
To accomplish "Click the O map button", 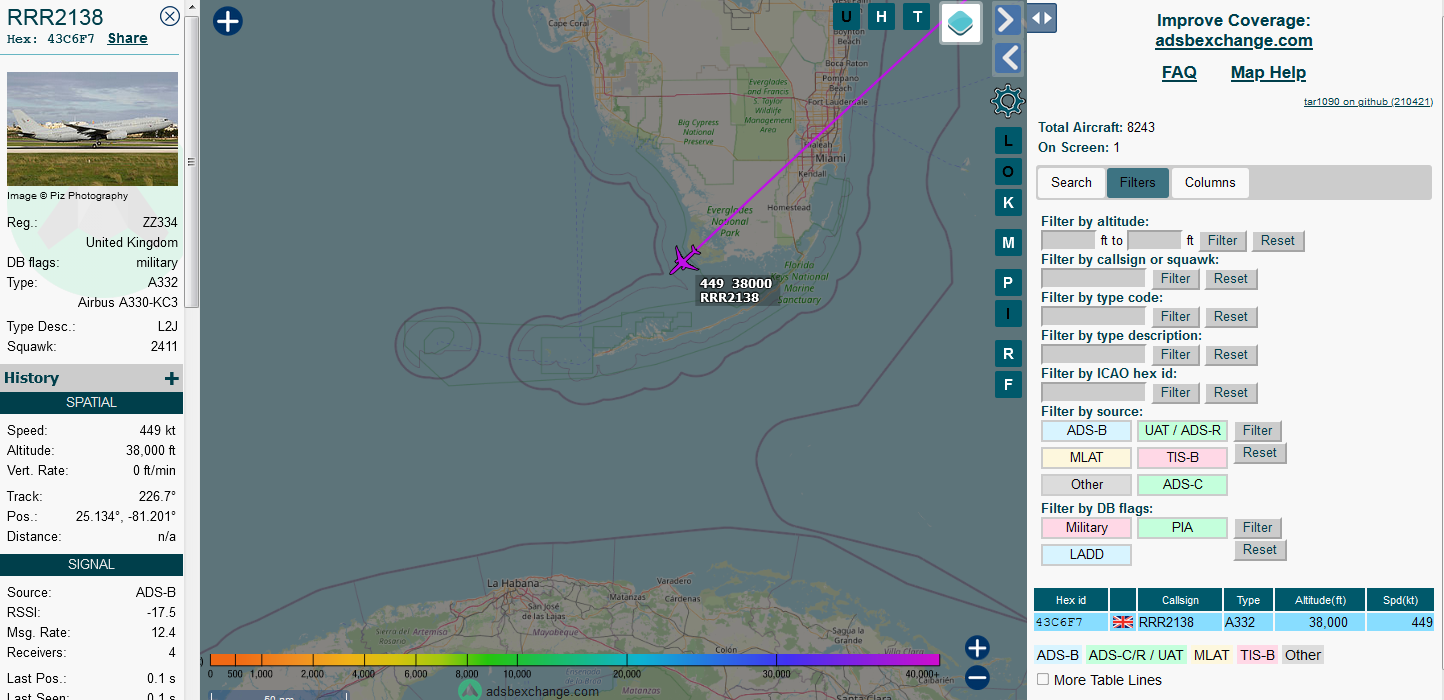I will (x=1007, y=172).
